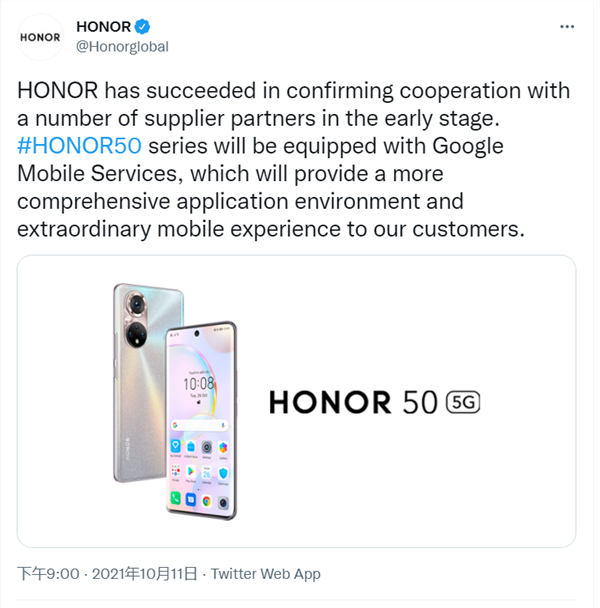Click the Calendar app icon on phone

point(206,470)
